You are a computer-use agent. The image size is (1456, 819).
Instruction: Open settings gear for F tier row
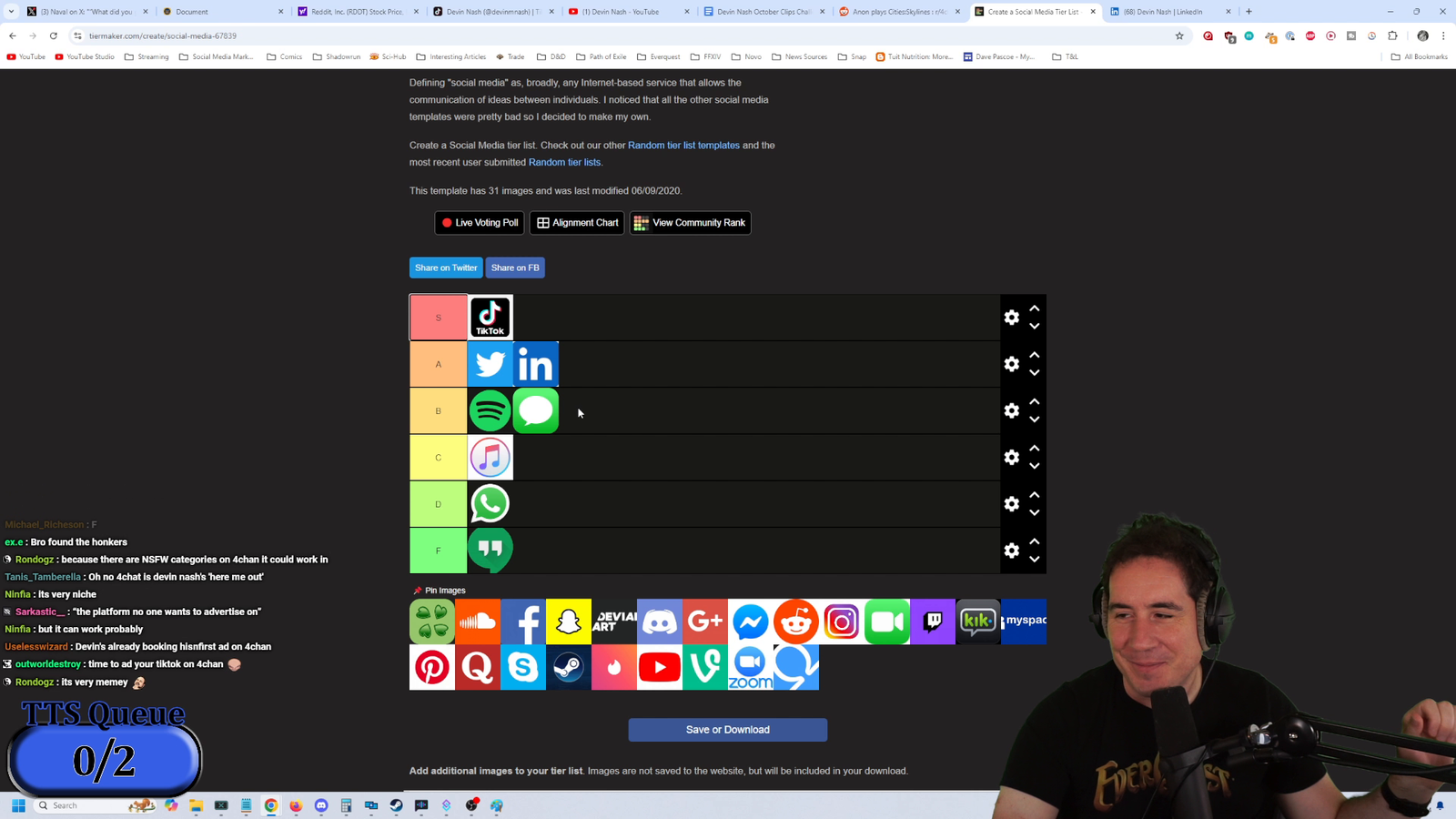click(x=1012, y=551)
